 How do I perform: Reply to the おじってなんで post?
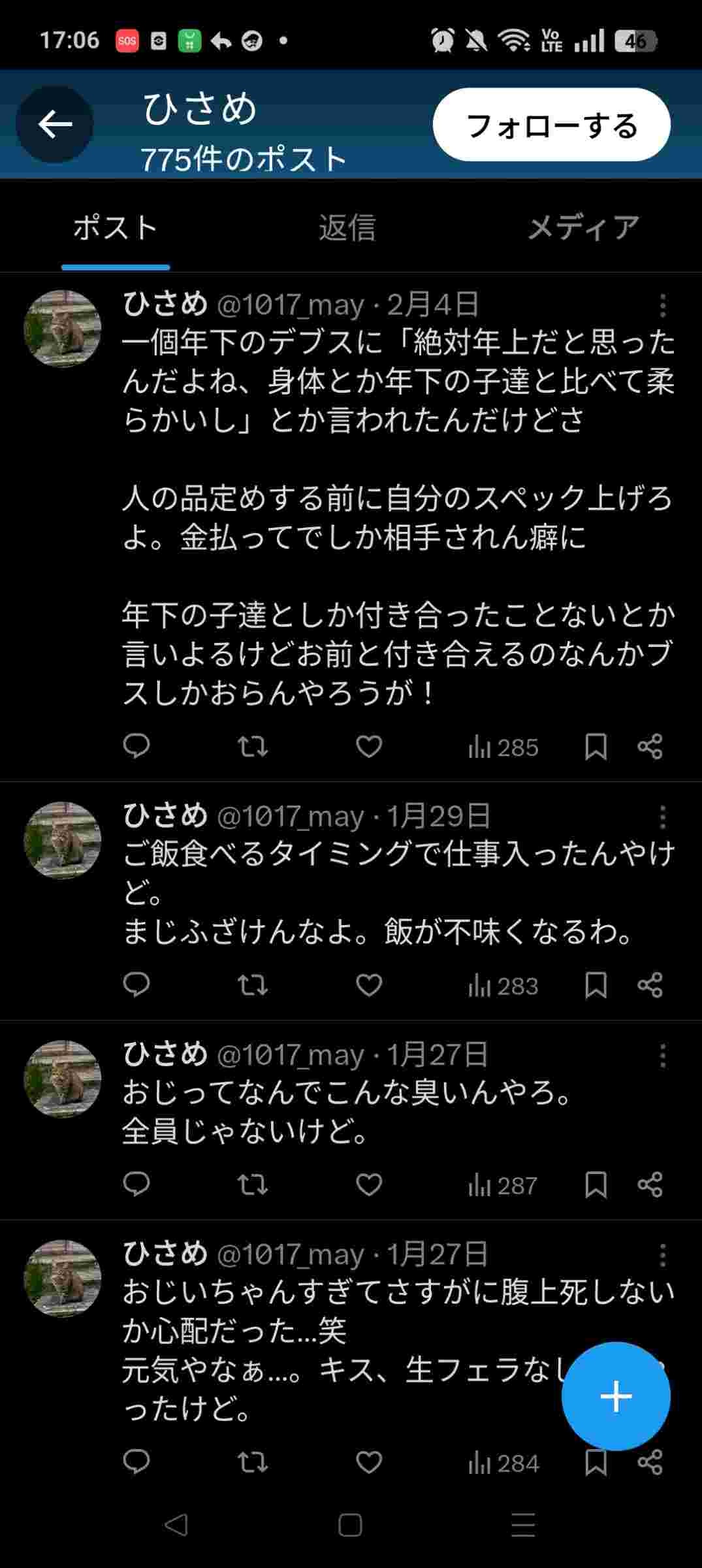click(136, 1184)
